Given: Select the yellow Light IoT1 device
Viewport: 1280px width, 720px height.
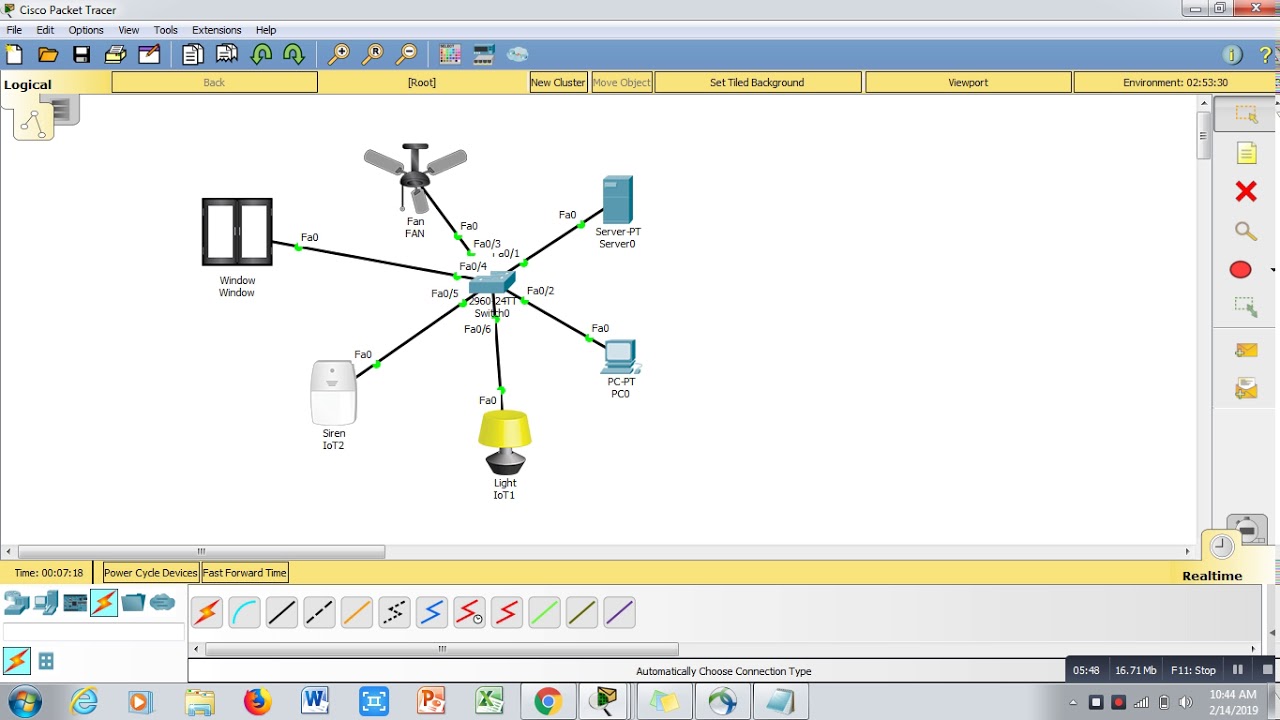Looking at the screenshot, I should click(x=505, y=443).
